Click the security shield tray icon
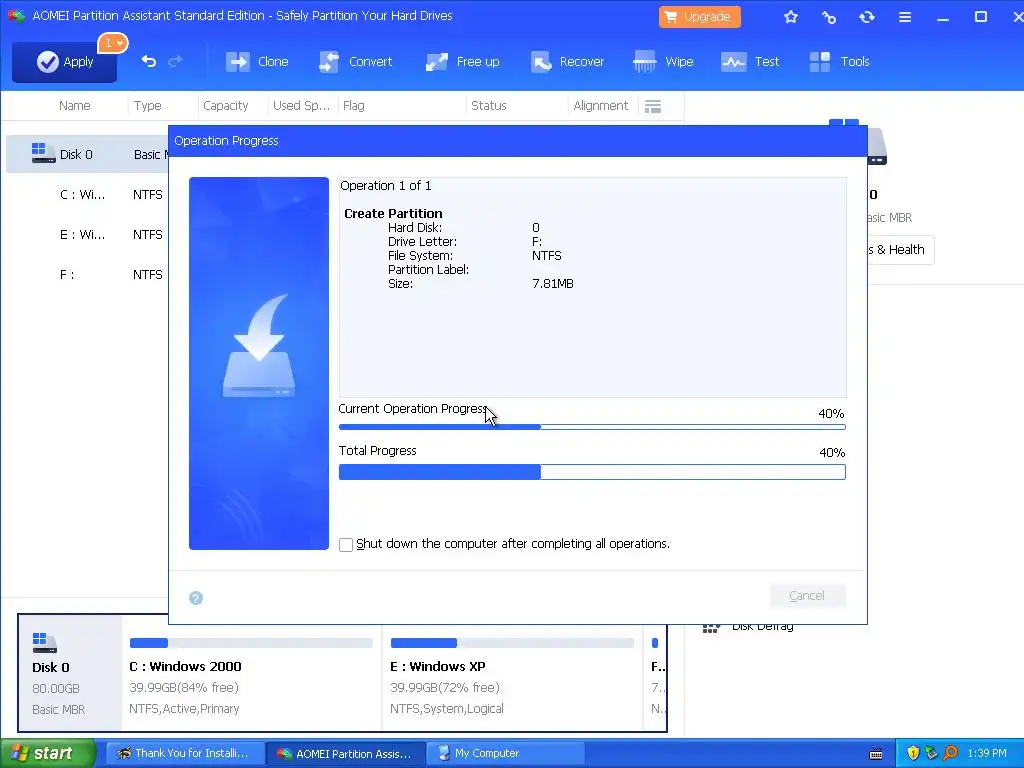 913,754
